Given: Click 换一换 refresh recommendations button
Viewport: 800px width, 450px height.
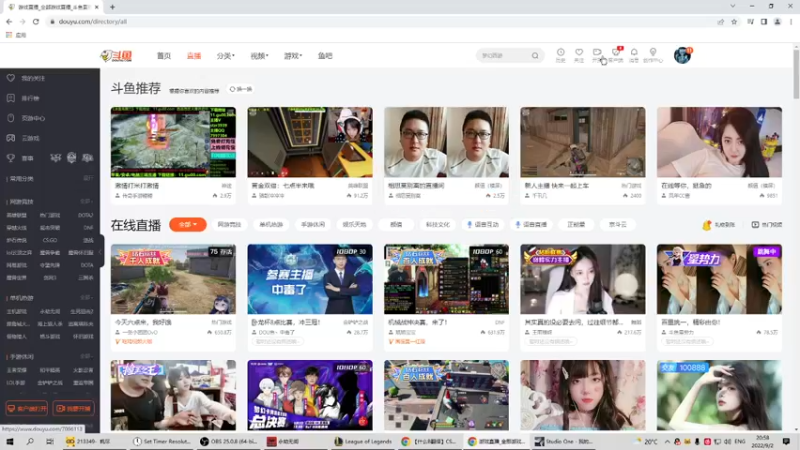Looking at the screenshot, I should (x=241, y=89).
